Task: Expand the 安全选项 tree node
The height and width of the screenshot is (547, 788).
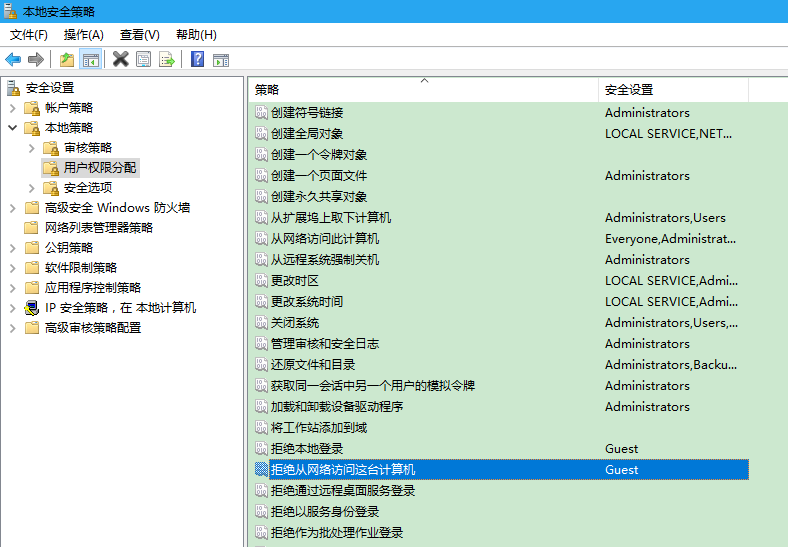Action: pos(32,188)
